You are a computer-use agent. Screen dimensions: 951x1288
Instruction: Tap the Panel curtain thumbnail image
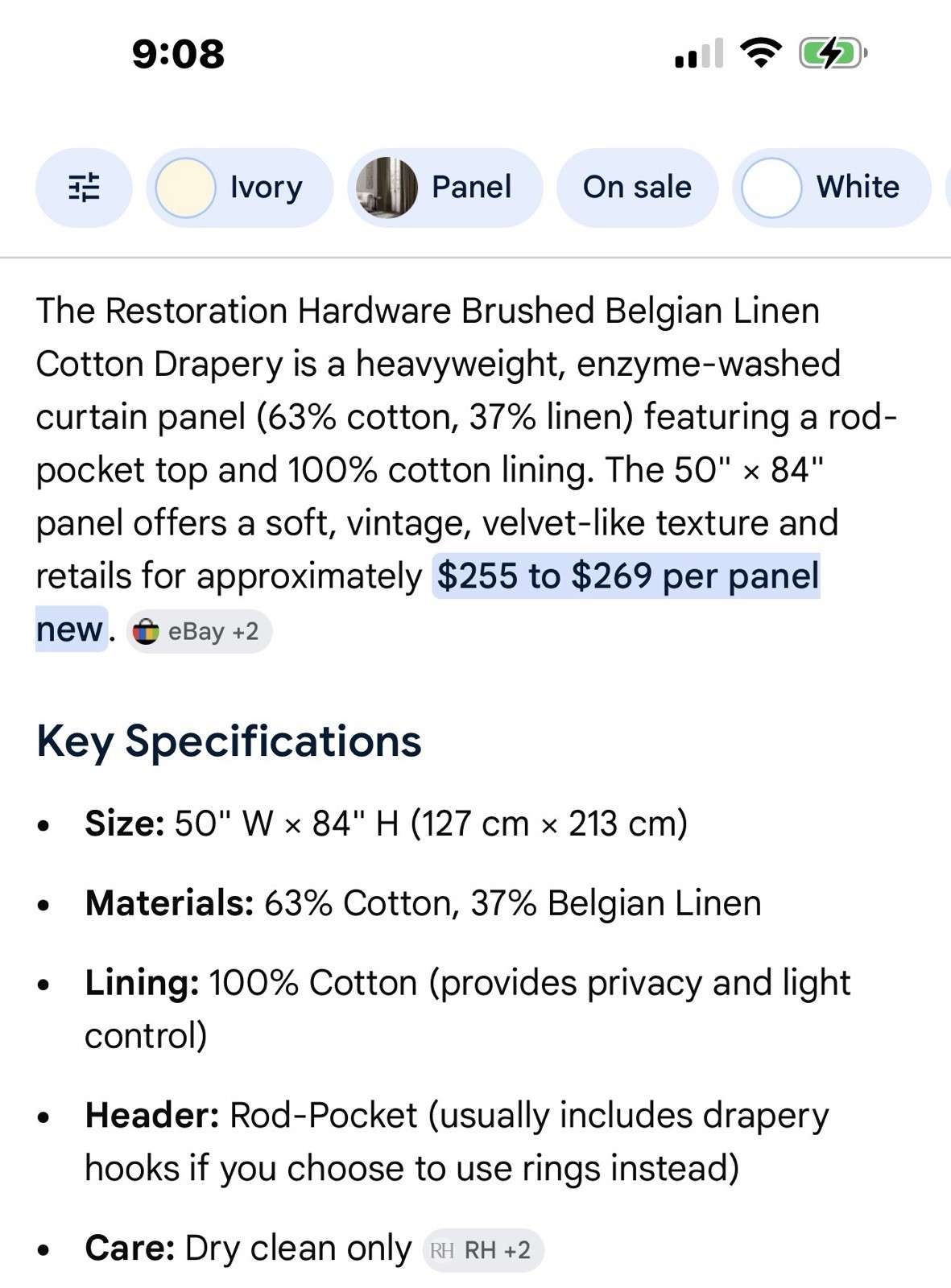click(x=387, y=187)
